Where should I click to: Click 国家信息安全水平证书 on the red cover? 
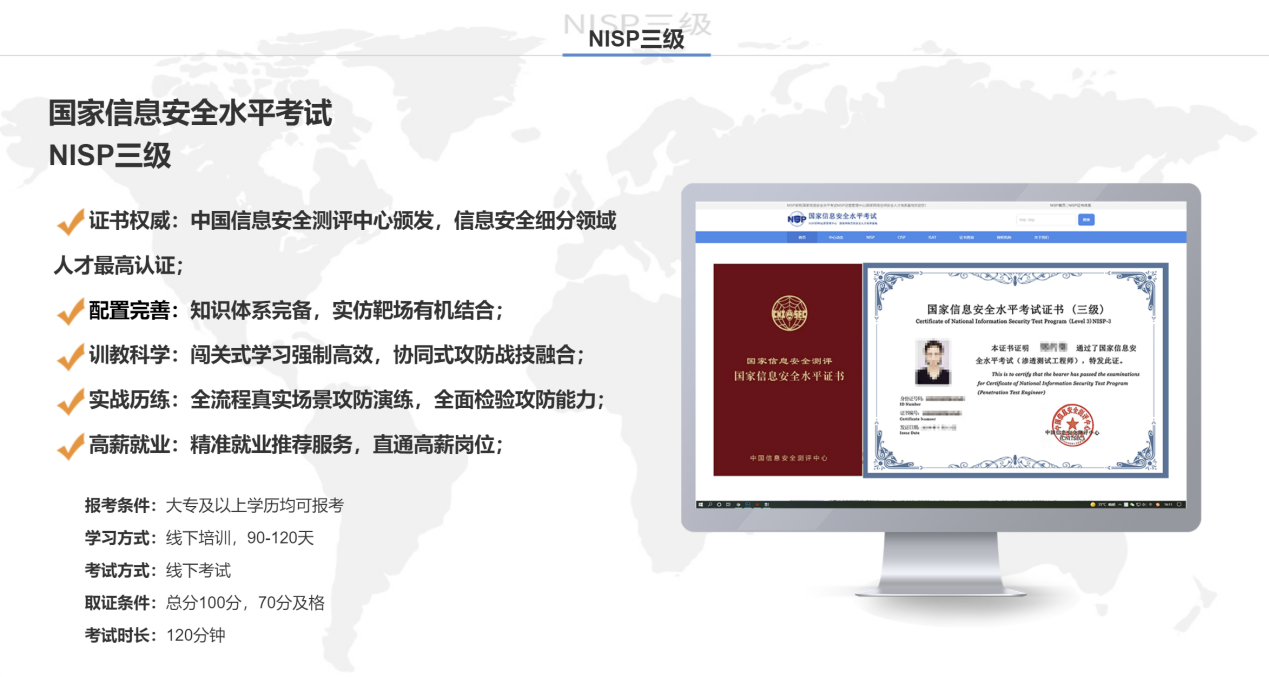click(x=787, y=376)
